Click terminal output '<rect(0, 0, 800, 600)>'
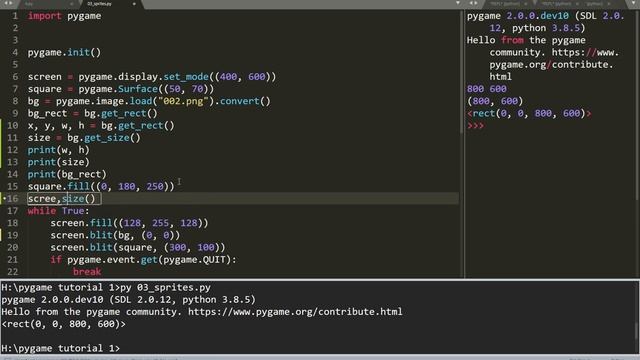Image resolution: width=640 pixels, height=360 pixels. tap(64, 324)
